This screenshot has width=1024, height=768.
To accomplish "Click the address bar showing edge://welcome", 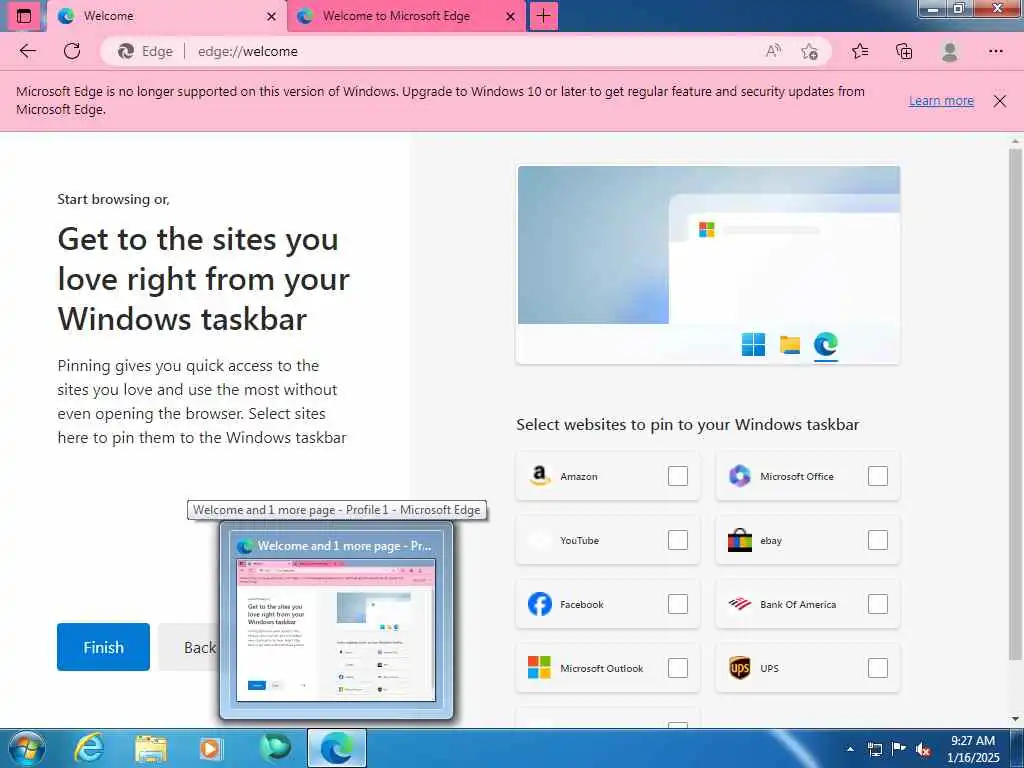I will tap(465, 51).
